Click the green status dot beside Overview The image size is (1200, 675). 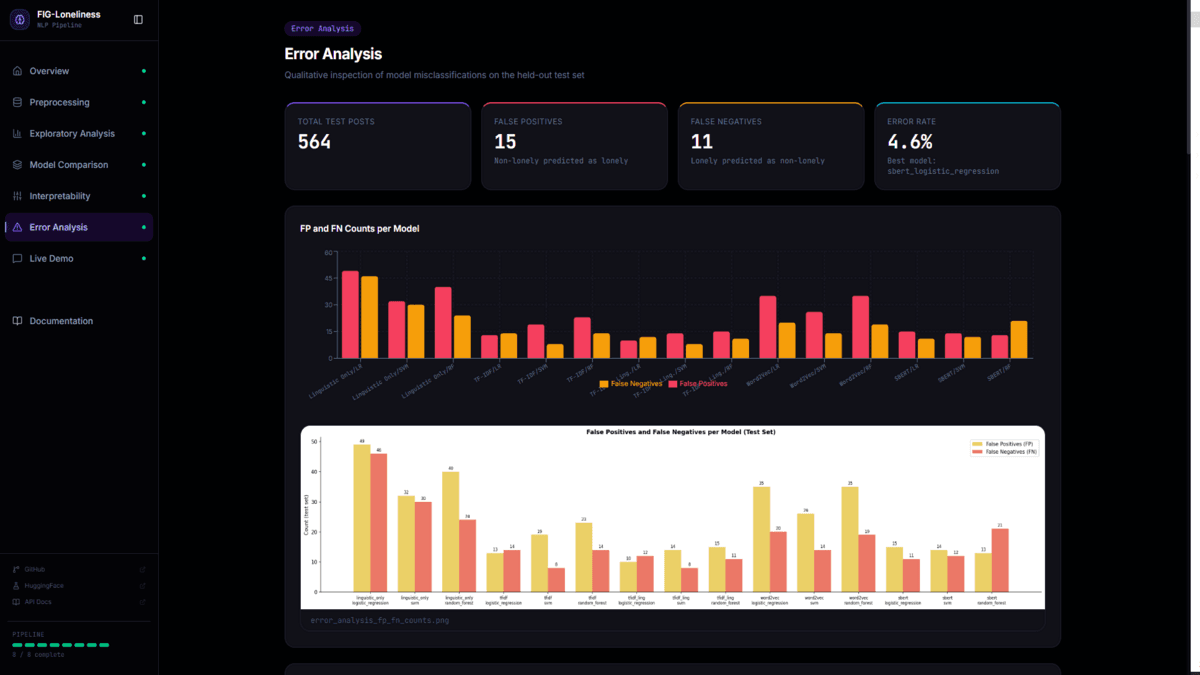click(x=144, y=71)
